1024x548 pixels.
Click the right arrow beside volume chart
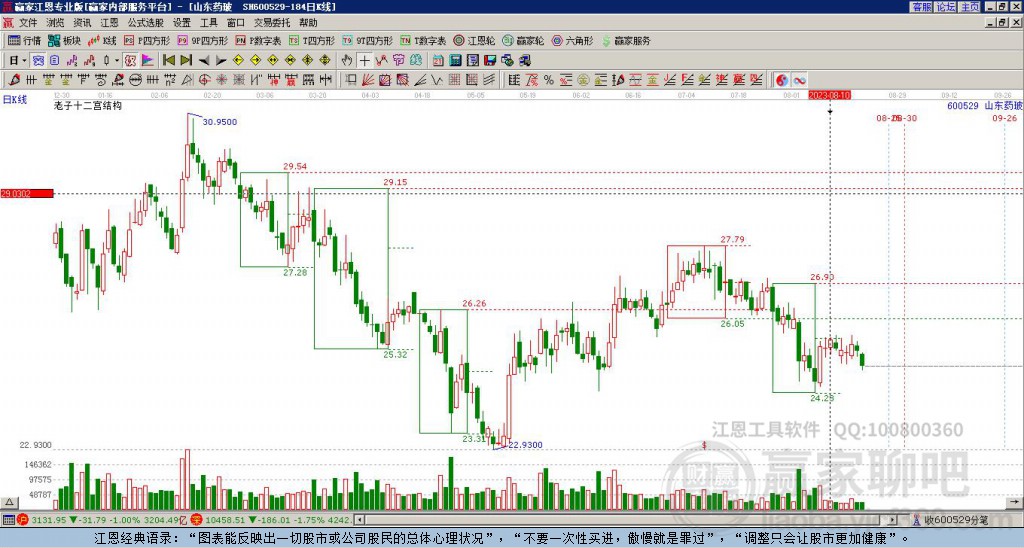pyautogui.click(x=1016, y=502)
